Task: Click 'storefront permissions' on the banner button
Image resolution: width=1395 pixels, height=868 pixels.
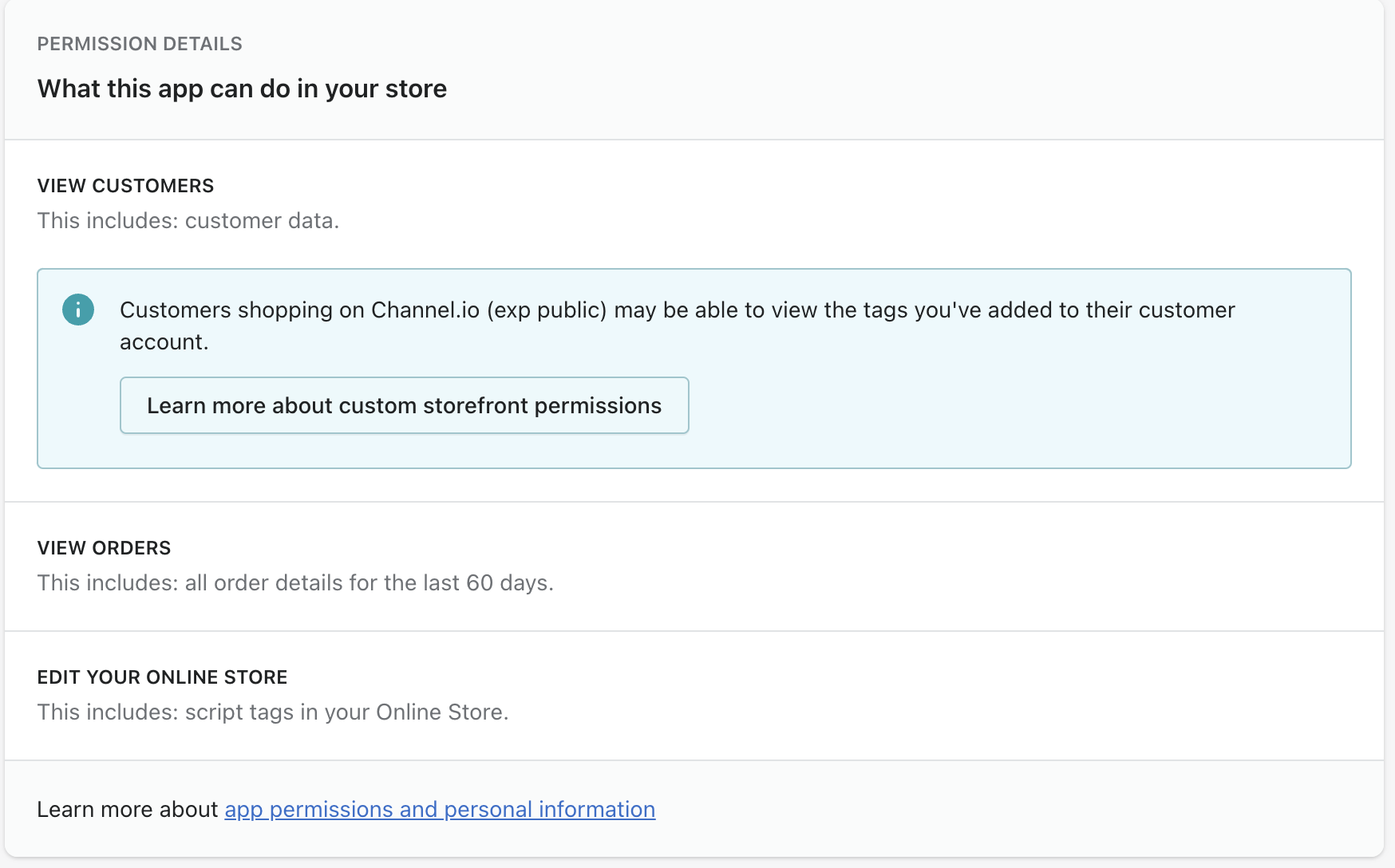Action: [542, 405]
